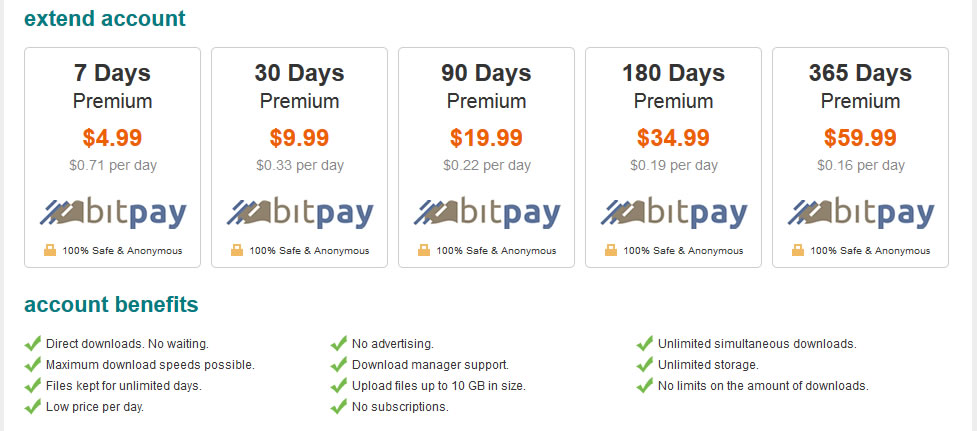
Task: Click the account benefits section title
Action: [x=112, y=305]
